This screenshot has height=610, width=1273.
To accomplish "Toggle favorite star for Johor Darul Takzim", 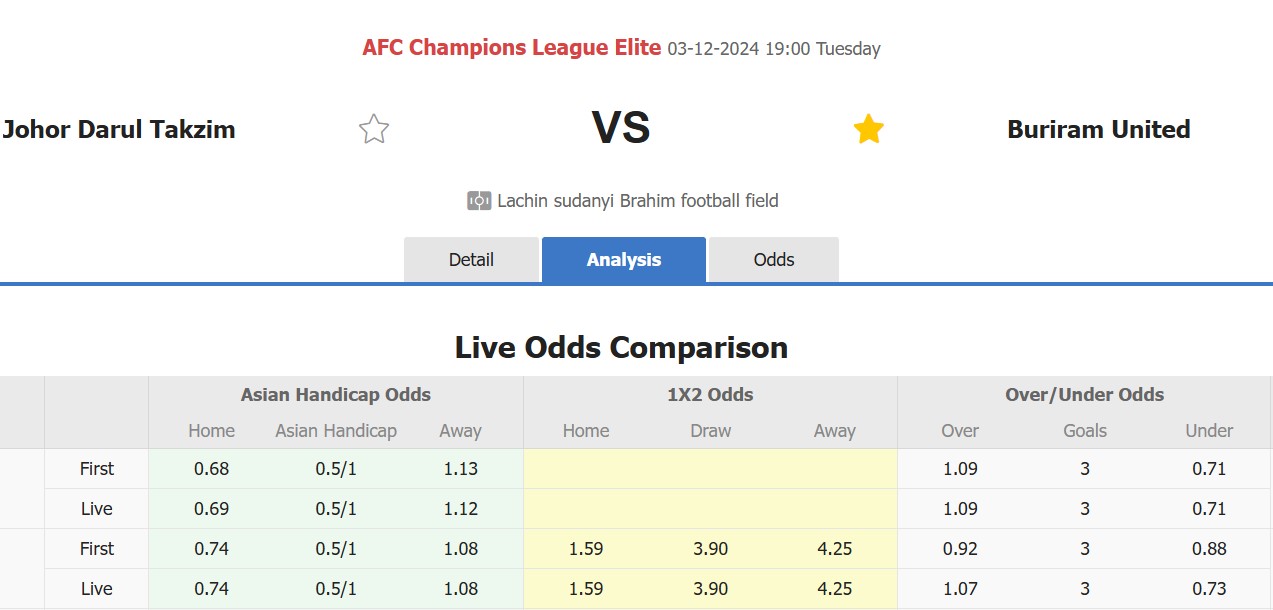I will click(374, 129).
